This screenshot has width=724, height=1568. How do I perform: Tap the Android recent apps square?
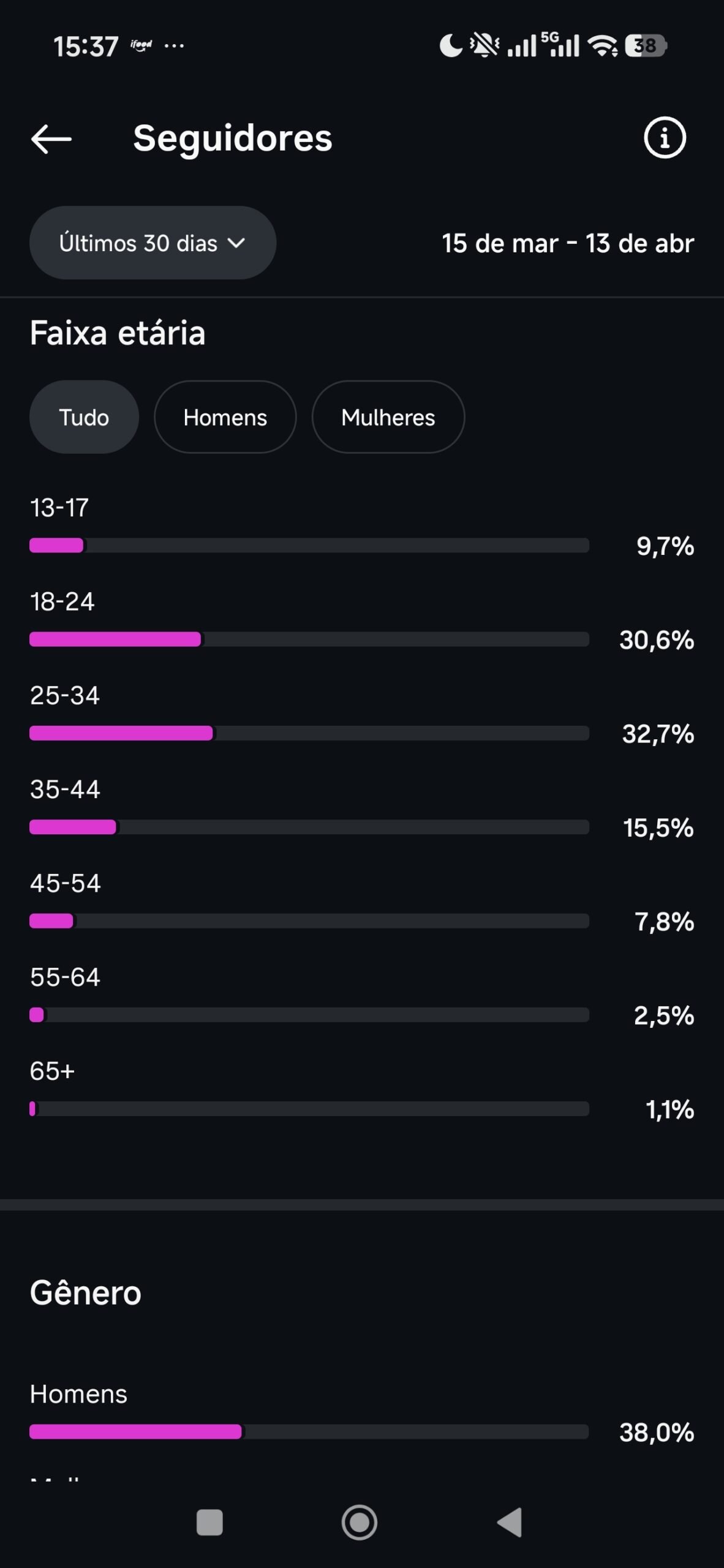(209, 1522)
